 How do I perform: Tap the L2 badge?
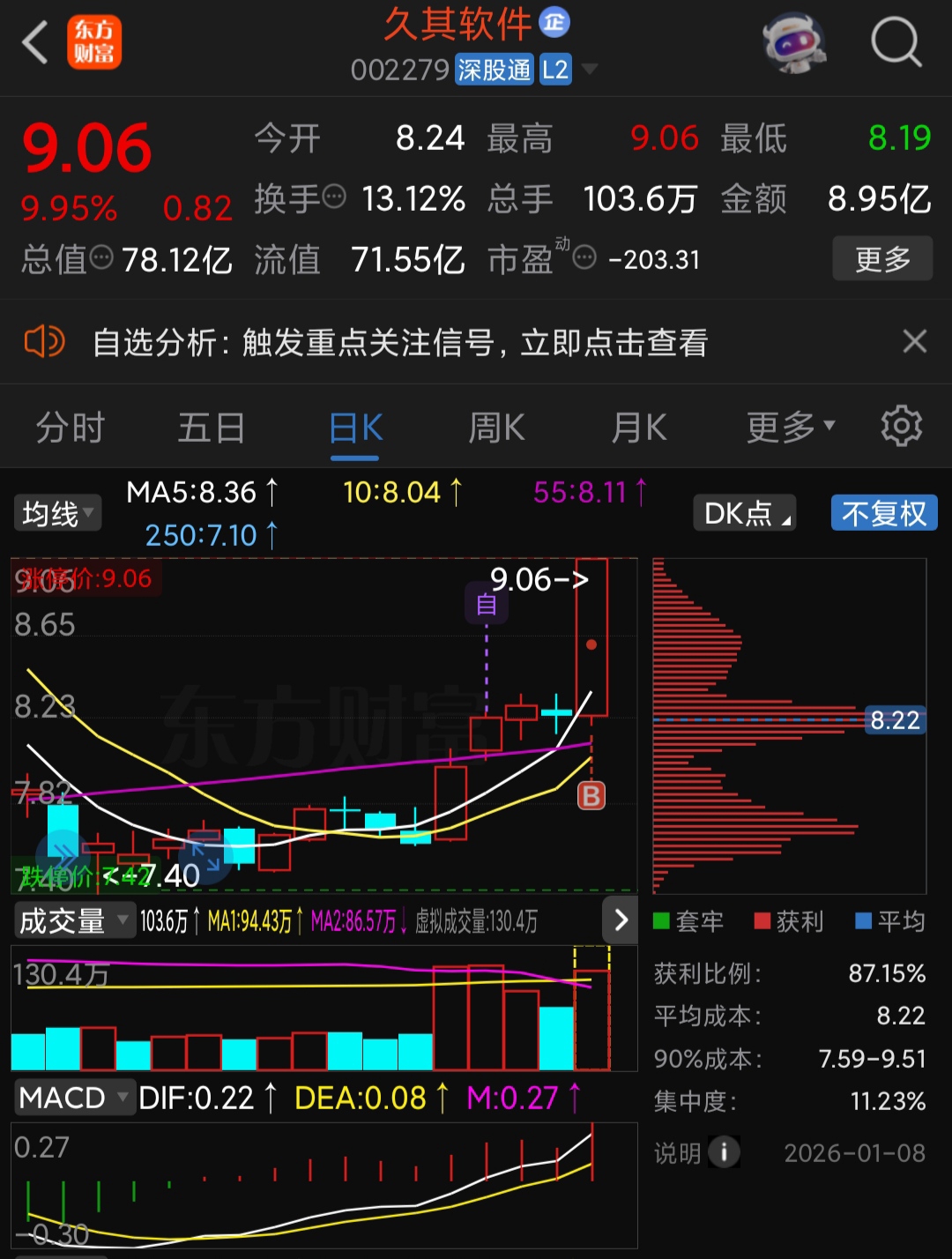(555, 70)
